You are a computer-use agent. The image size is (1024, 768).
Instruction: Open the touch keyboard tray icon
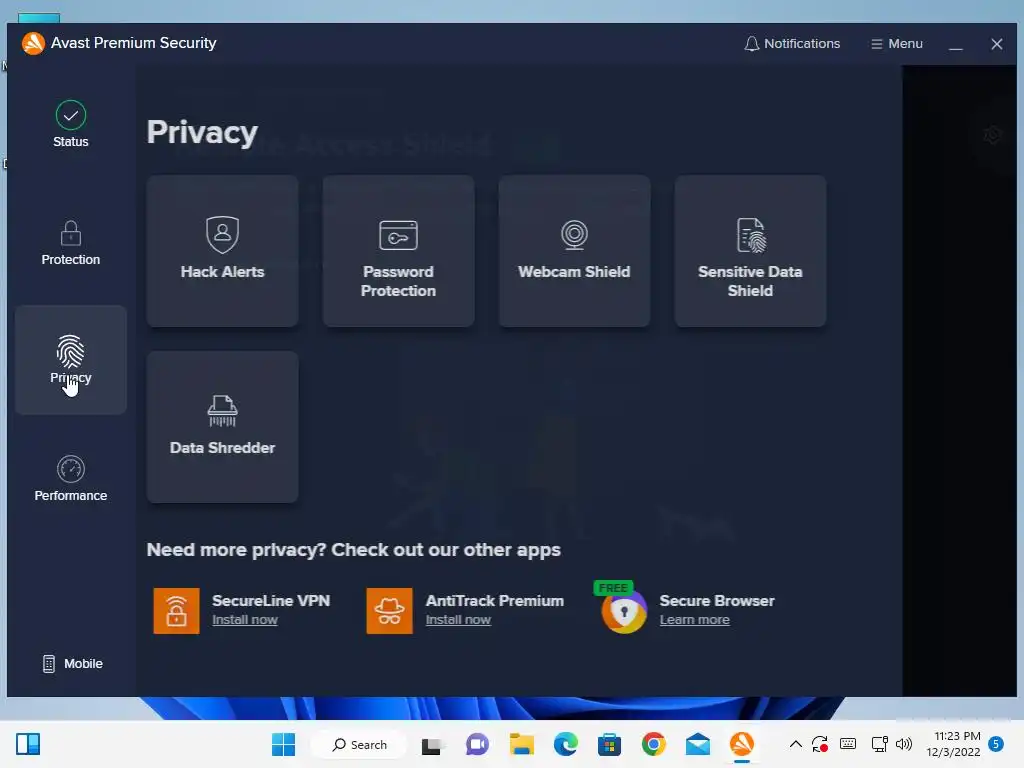point(848,744)
